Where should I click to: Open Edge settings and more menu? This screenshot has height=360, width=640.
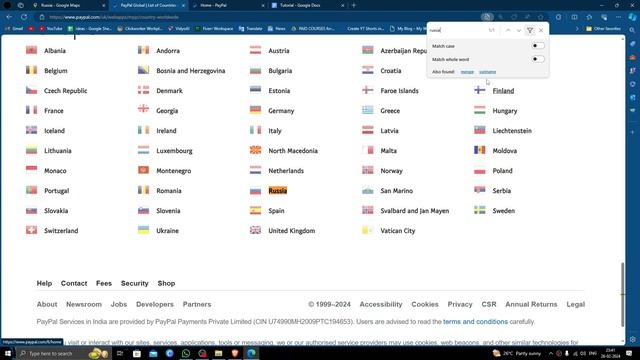point(618,17)
